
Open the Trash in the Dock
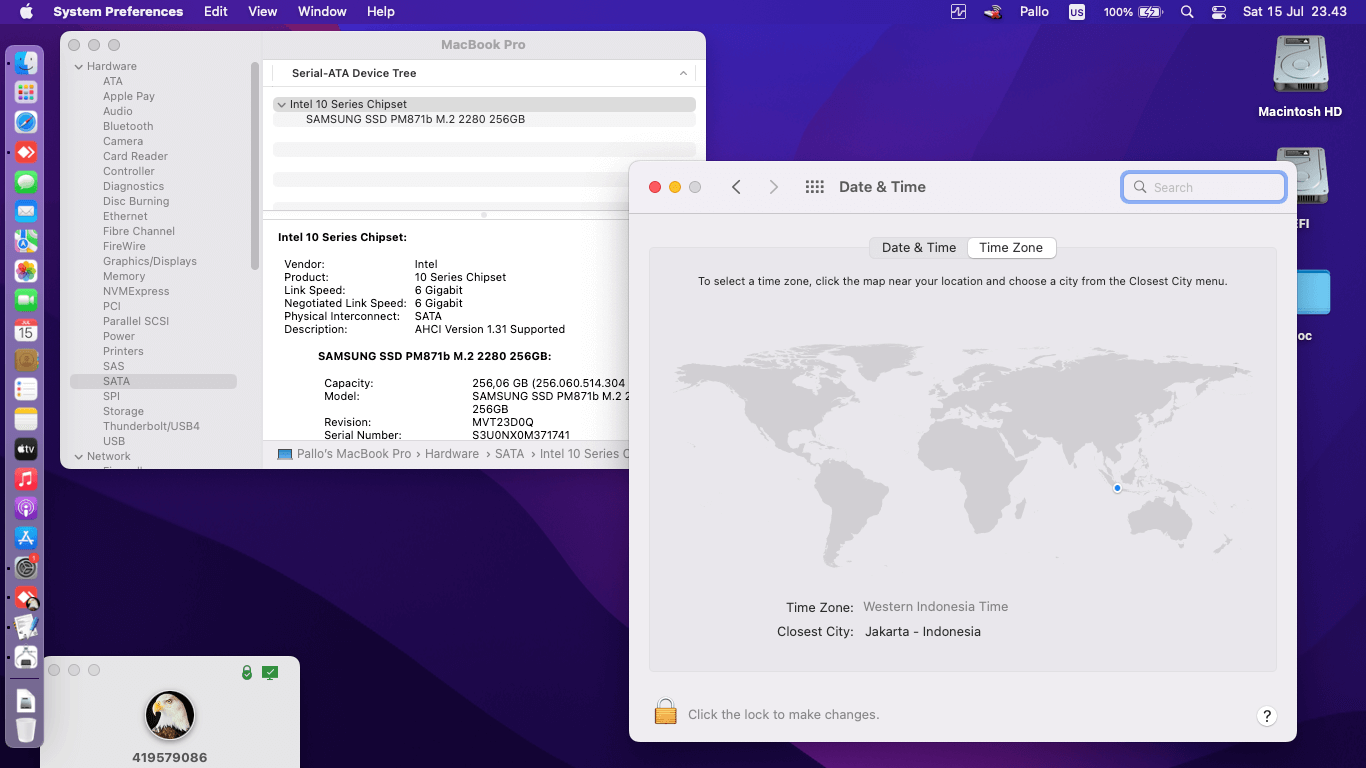tap(26, 730)
